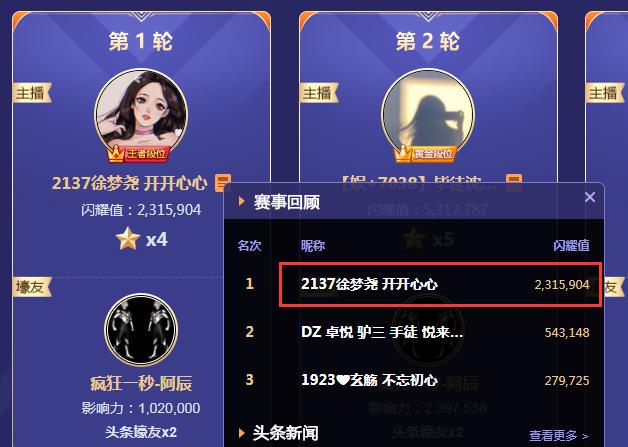Image resolution: width=628 pixels, height=447 pixels.
Task: Click the 壕友 tag in round 1 card
Action: [32, 287]
